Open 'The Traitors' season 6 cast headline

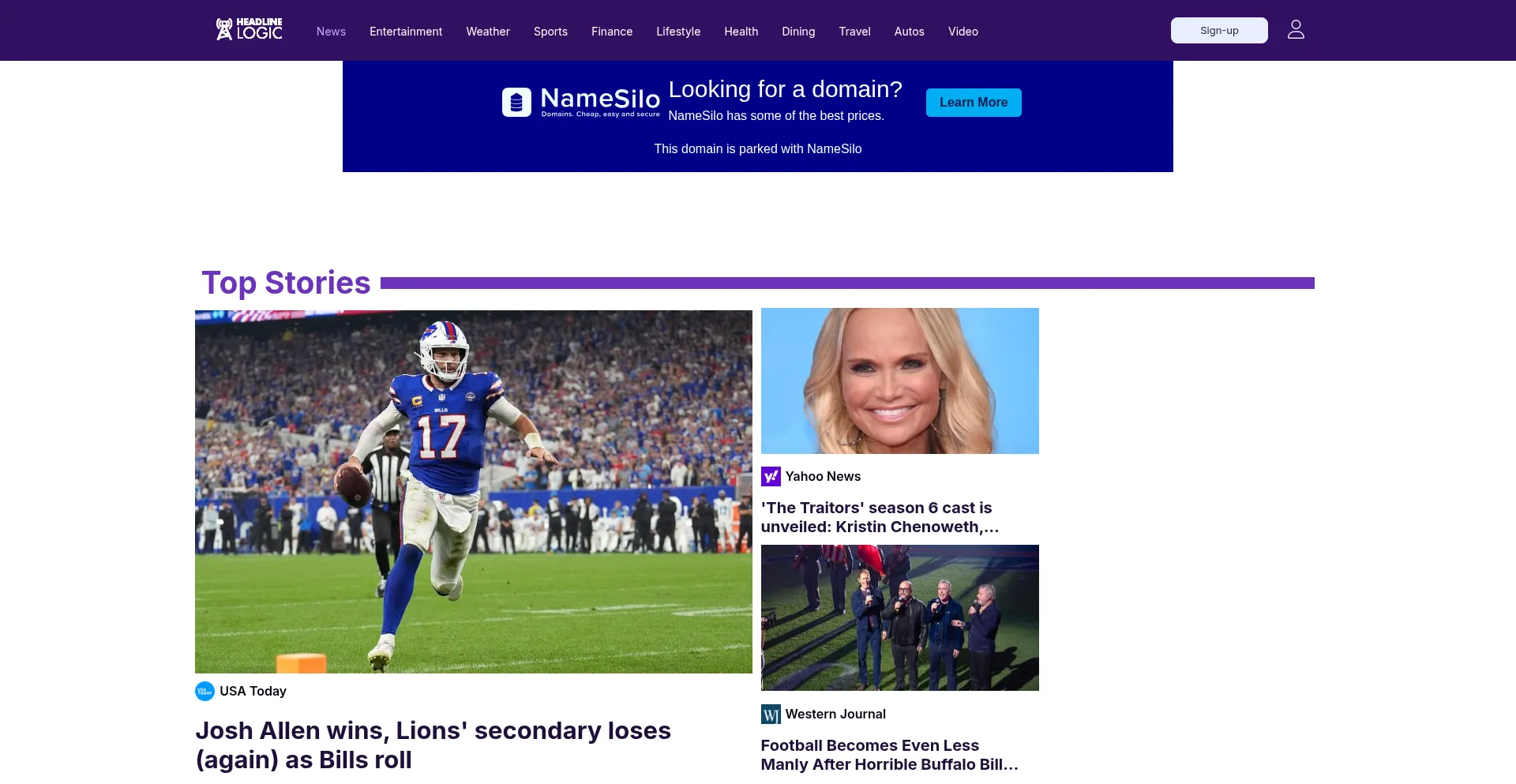(880, 517)
